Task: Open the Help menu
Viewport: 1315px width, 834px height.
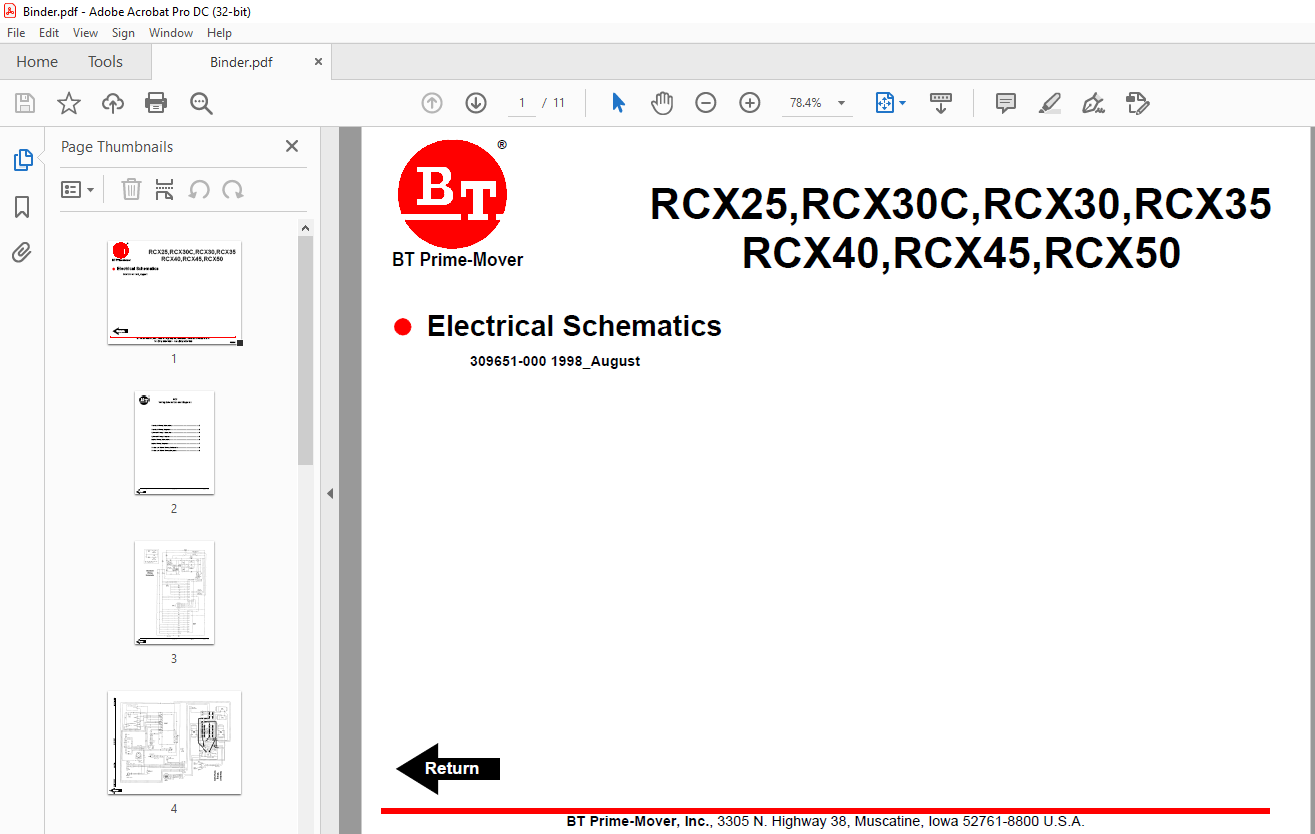Action: (219, 33)
